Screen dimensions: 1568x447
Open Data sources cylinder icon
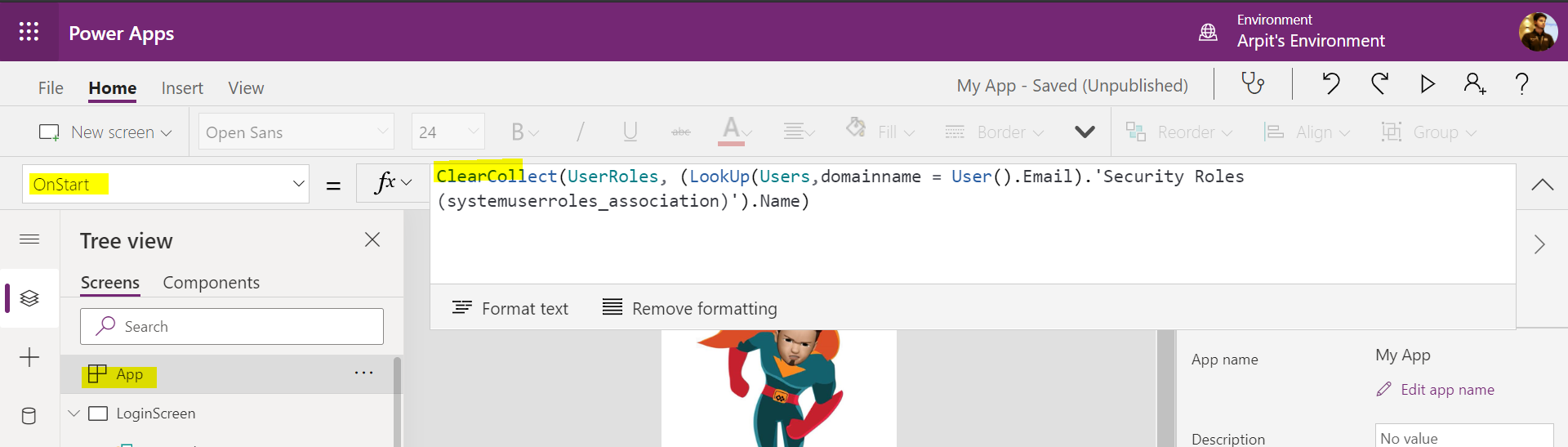click(29, 416)
